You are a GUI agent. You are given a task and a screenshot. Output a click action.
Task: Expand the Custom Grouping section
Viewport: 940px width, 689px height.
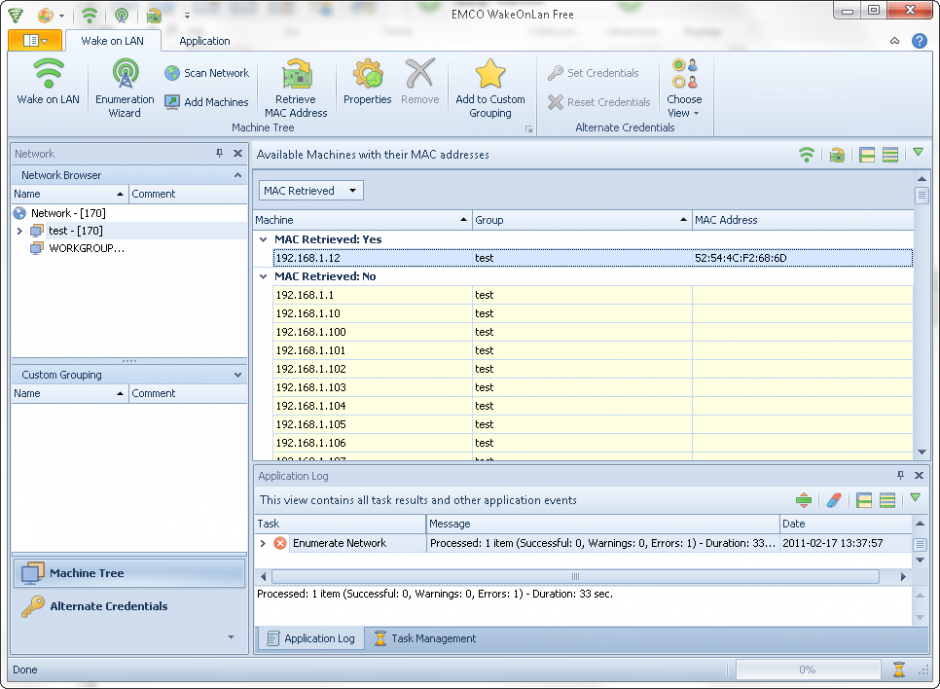click(x=238, y=375)
